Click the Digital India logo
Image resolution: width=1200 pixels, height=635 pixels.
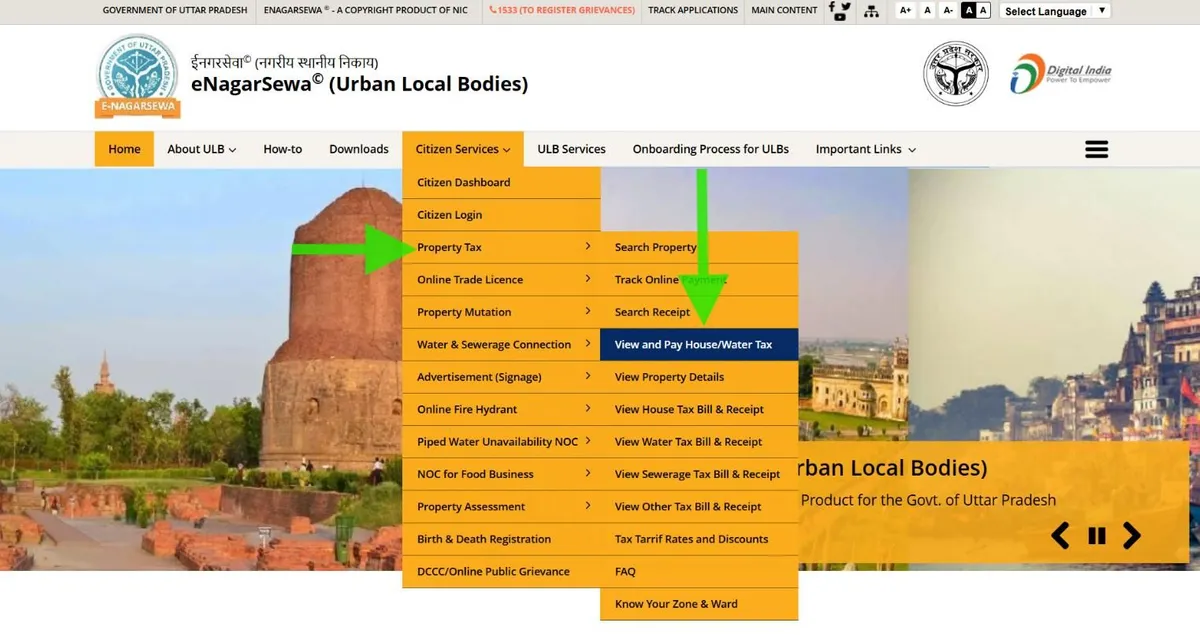point(1060,74)
